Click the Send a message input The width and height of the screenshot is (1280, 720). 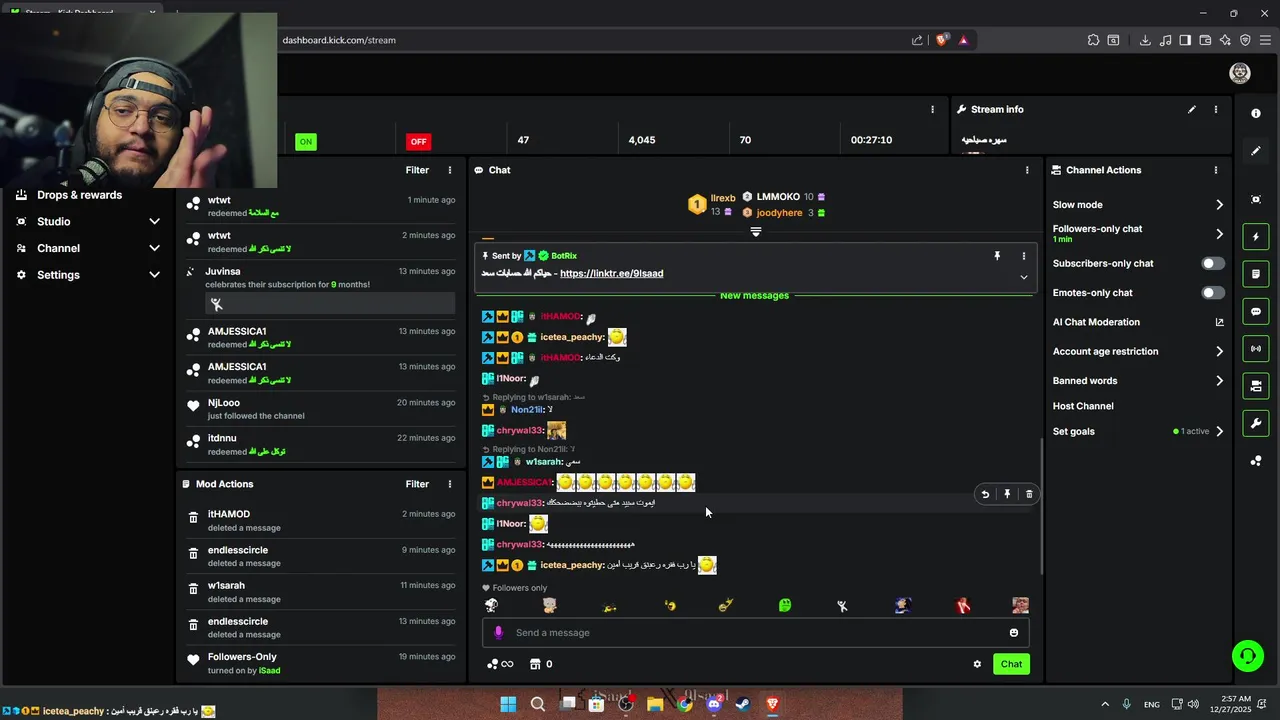pos(755,633)
